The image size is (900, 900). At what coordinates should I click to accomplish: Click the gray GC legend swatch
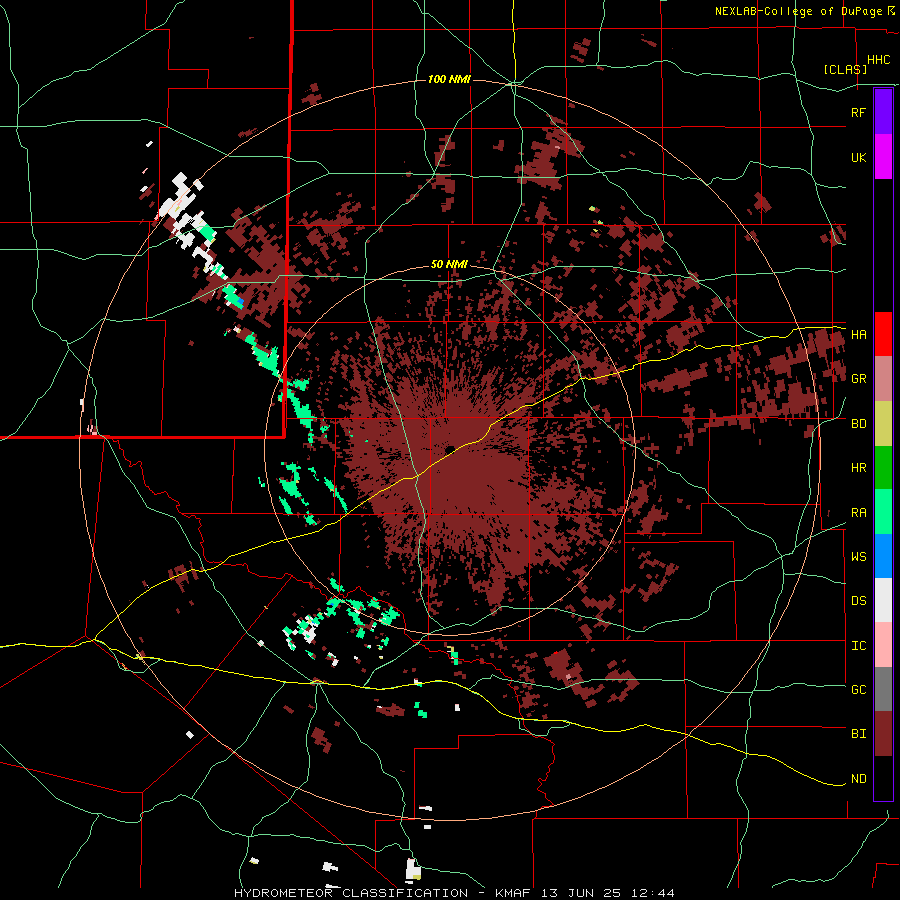883,689
